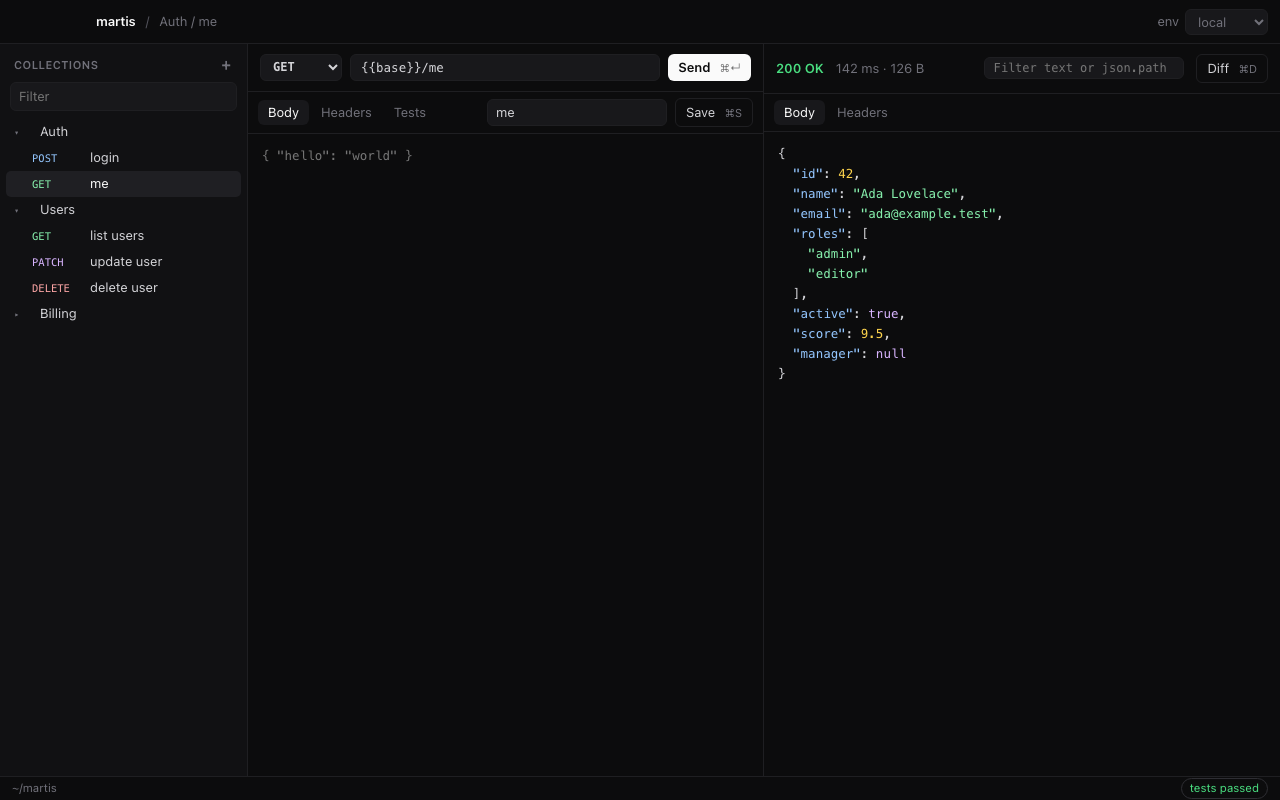Switch to request Headers tab

click(x=346, y=112)
